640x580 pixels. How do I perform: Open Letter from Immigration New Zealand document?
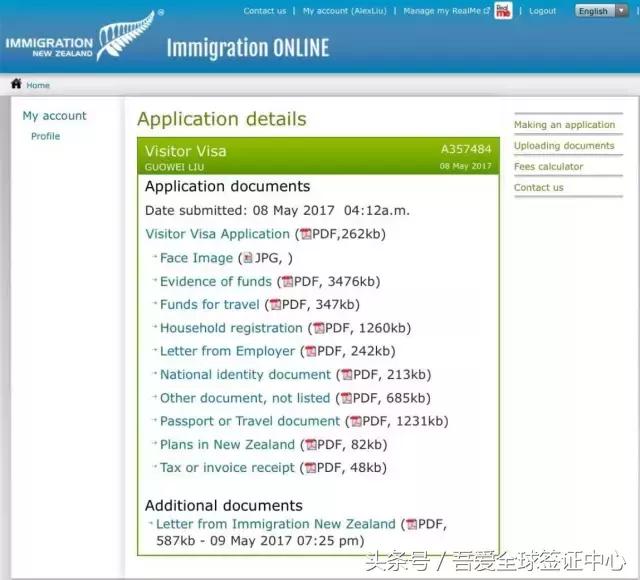click(276, 524)
